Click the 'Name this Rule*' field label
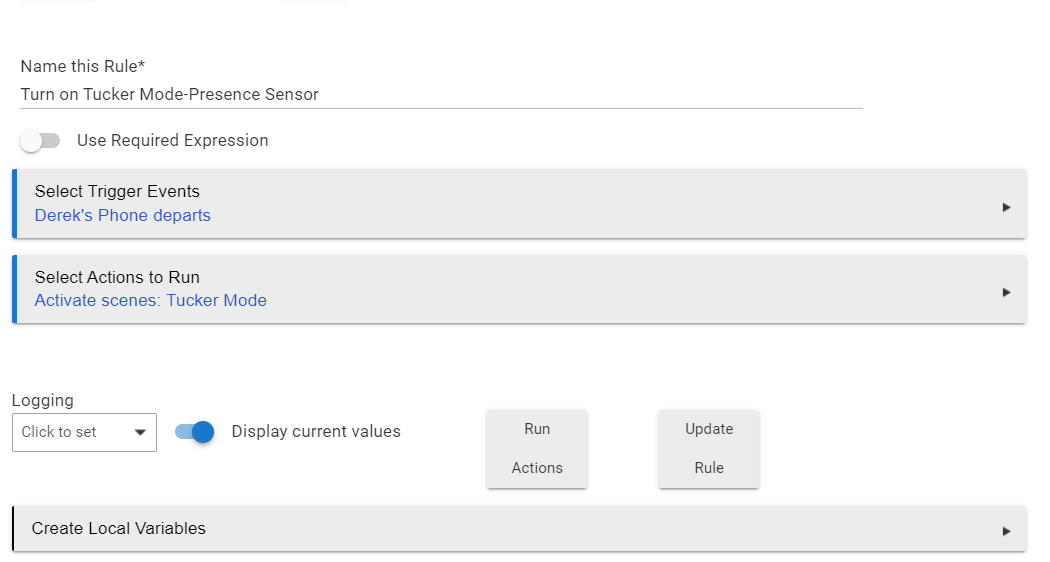 pyautogui.click(x=83, y=66)
